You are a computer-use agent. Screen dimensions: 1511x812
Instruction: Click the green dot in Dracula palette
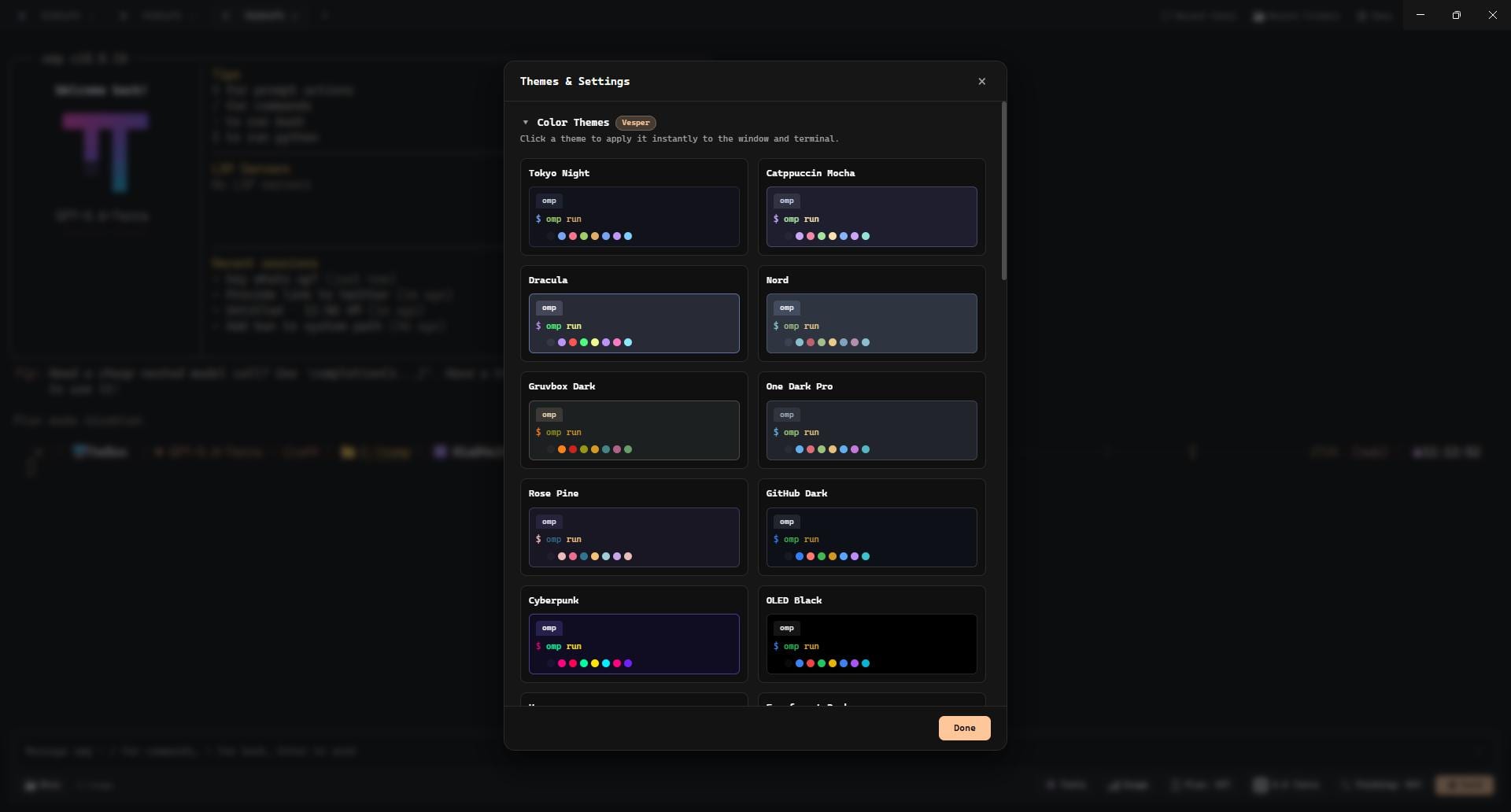[x=584, y=342]
